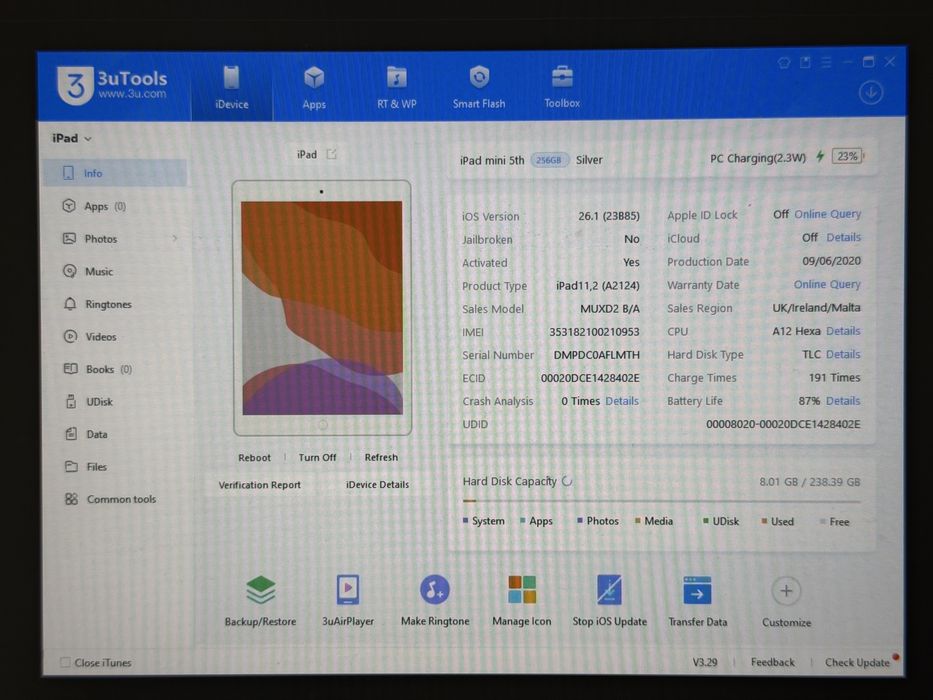Open iDevice Details
This screenshot has height=700, width=933.
pos(377,485)
